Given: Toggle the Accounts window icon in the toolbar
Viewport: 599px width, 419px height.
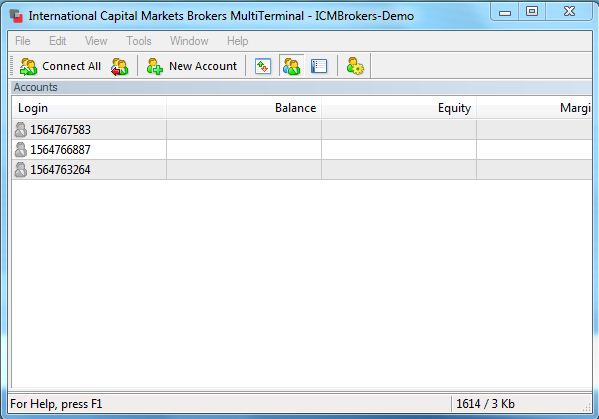Looking at the screenshot, I should 291,66.
